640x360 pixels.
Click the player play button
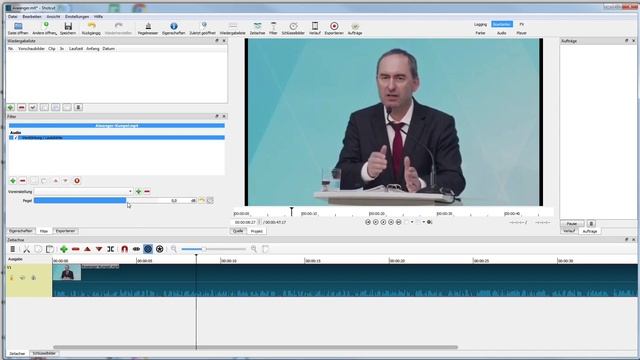click(383, 222)
